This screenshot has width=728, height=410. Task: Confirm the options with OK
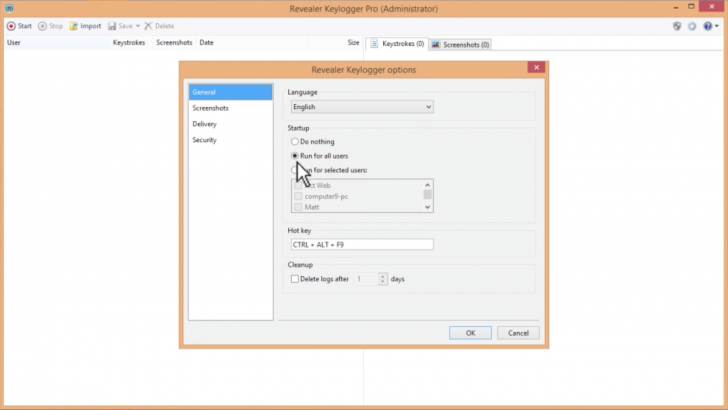click(x=470, y=333)
